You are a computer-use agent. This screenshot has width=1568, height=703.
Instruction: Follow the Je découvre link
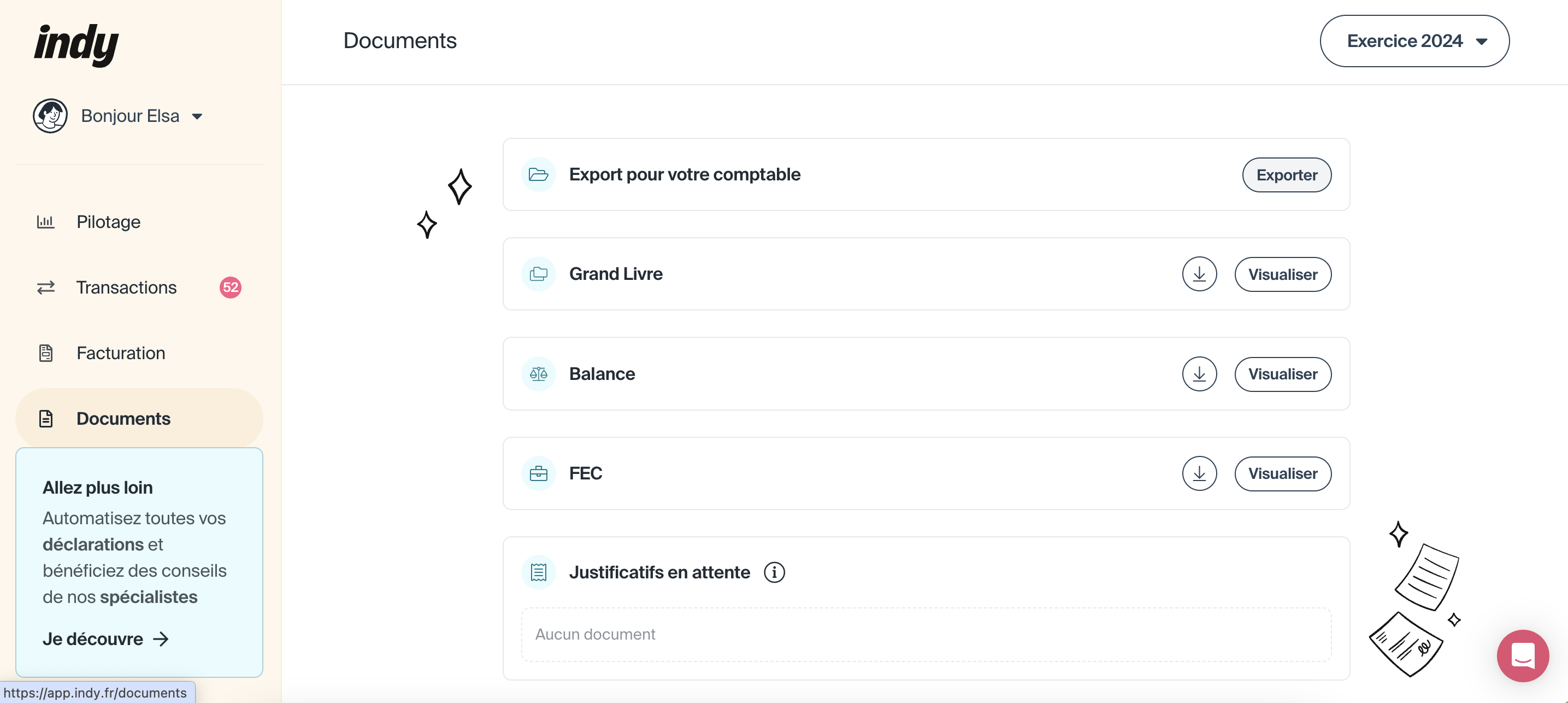click(105, 639)
